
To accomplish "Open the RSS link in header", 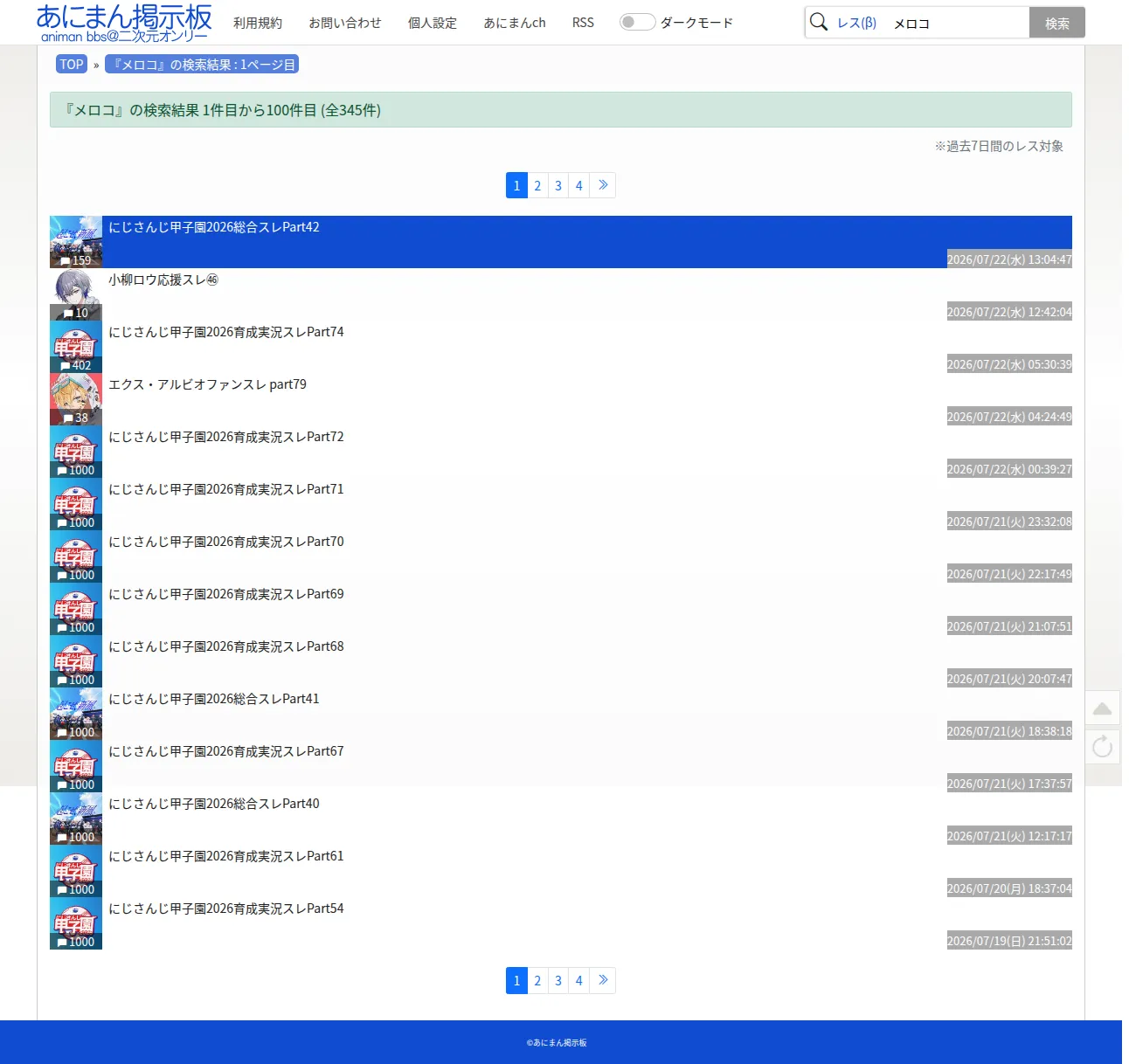I will [x=583, y=23].
